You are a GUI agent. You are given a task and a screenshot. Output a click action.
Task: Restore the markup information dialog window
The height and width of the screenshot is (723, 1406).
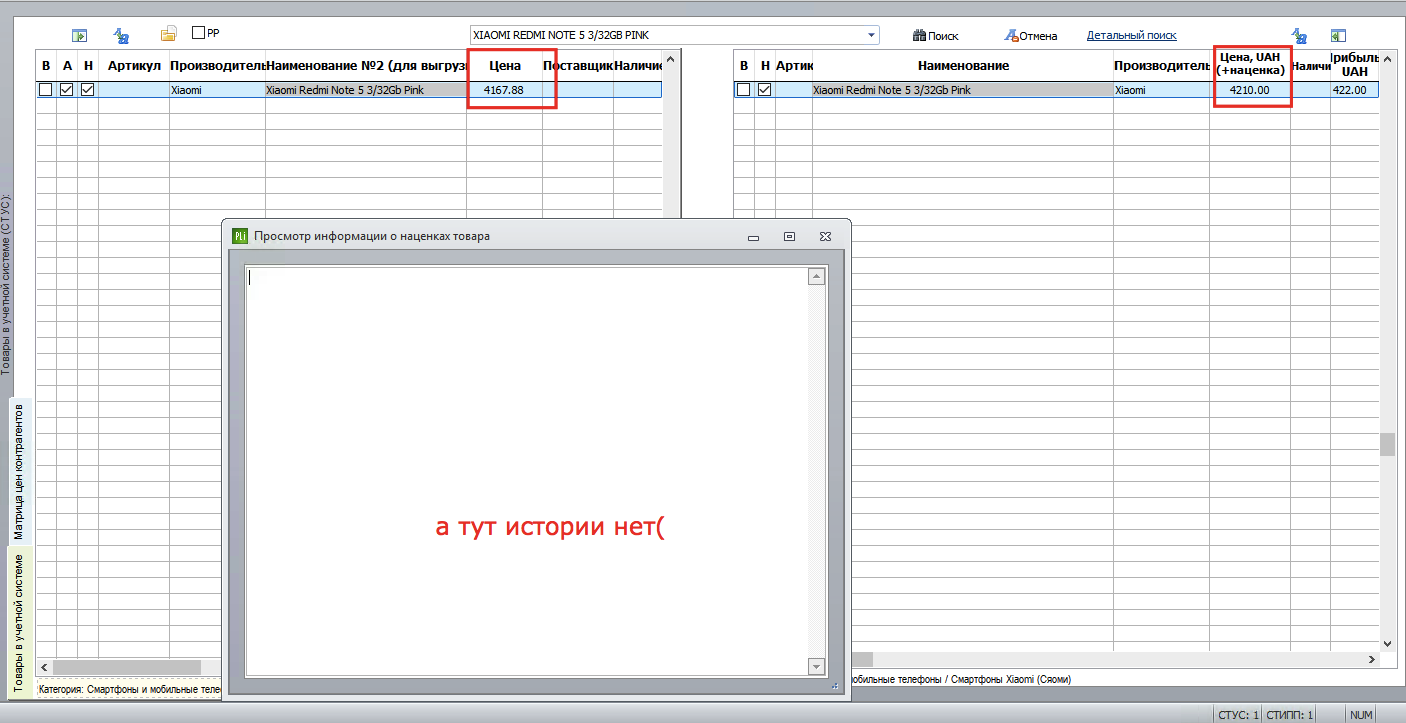(x=789, y=236)
